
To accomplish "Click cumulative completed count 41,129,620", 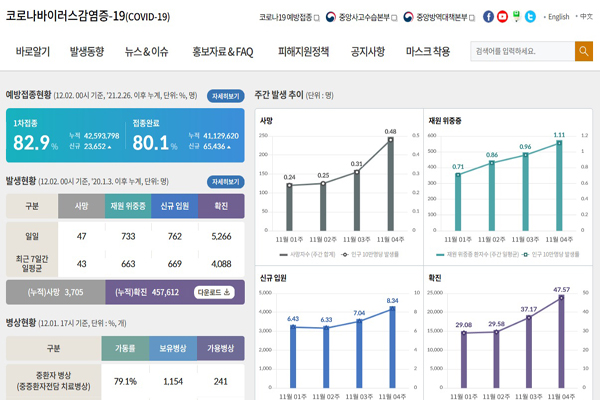I will (221, 136).
